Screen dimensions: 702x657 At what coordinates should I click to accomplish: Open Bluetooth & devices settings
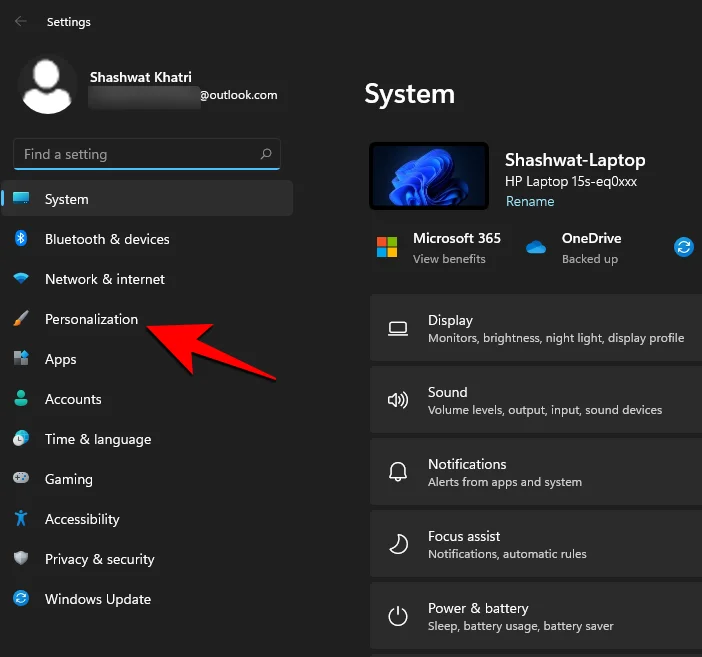[x=147, y=239]
